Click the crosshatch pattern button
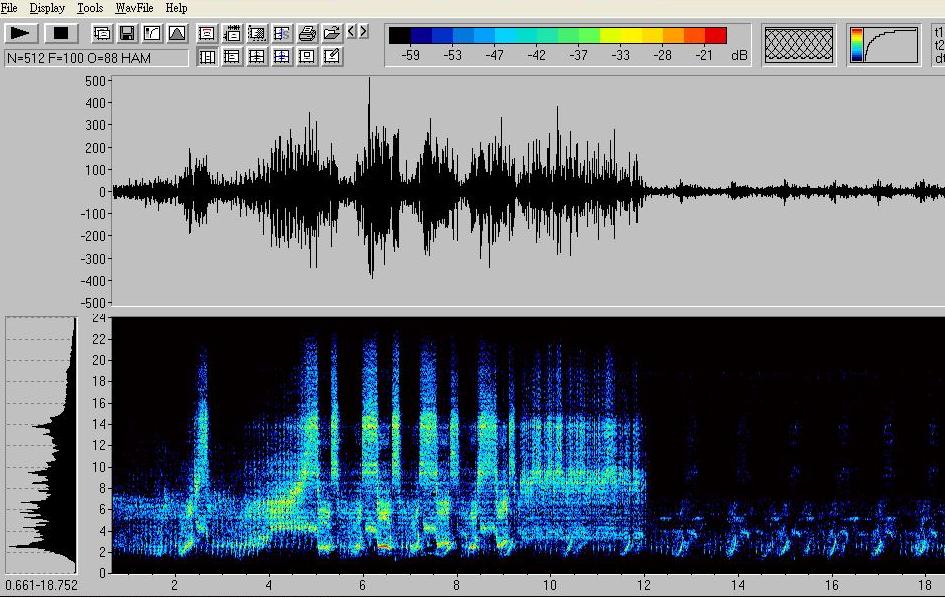Image resolution: width=945 pixels, height=598 pixels. click(799, 45)
